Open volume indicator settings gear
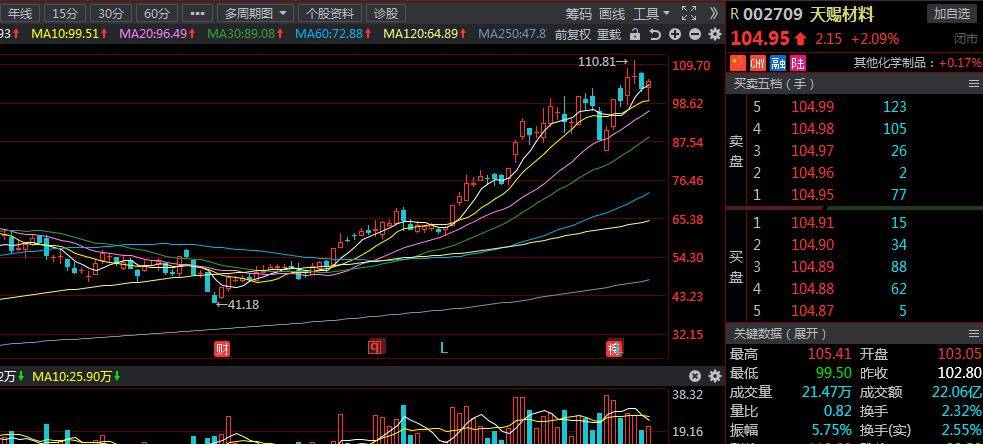This screenshot has height=444, width=983. point(714,376)
